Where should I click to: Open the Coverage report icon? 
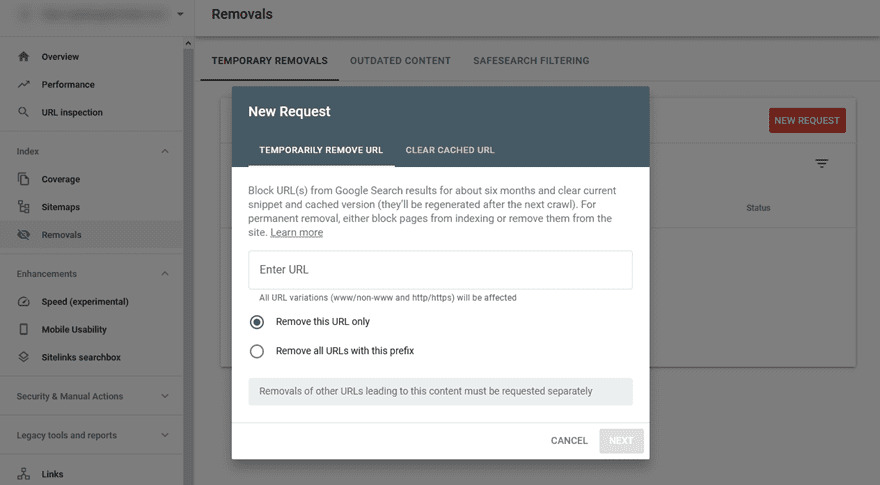tap(24, 179)
